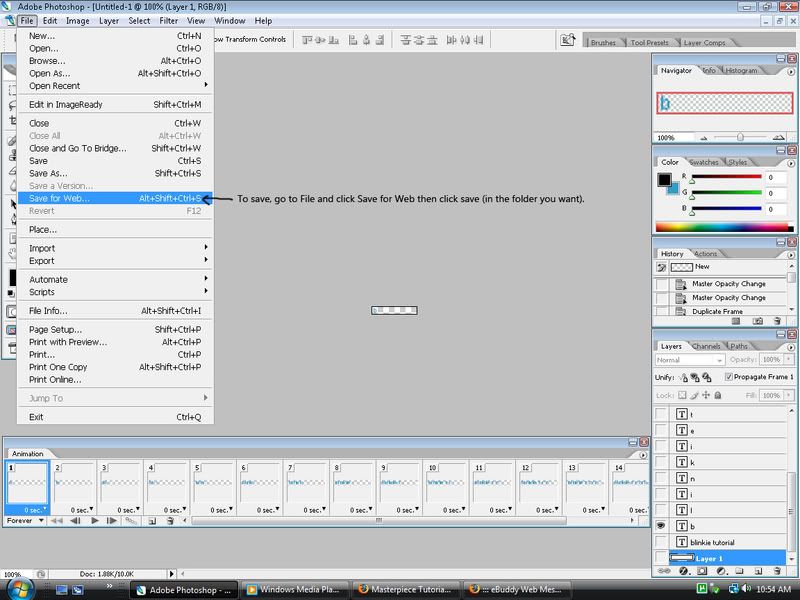The width and height of the screenshot is (800, 600).
Task: Toggle visibility box of Layer 1
Action: [661, 558]
